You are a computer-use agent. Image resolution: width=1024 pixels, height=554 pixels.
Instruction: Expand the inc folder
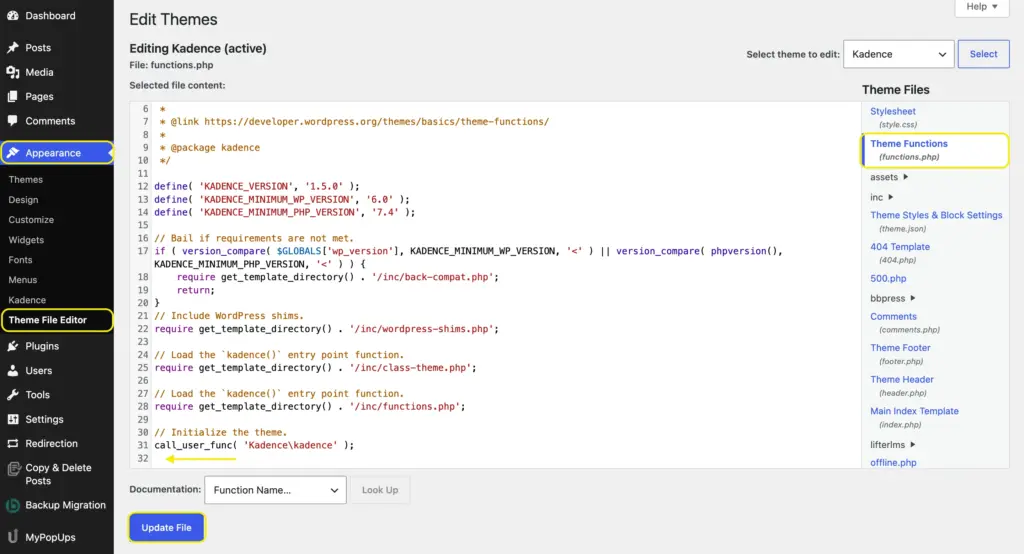882,197
